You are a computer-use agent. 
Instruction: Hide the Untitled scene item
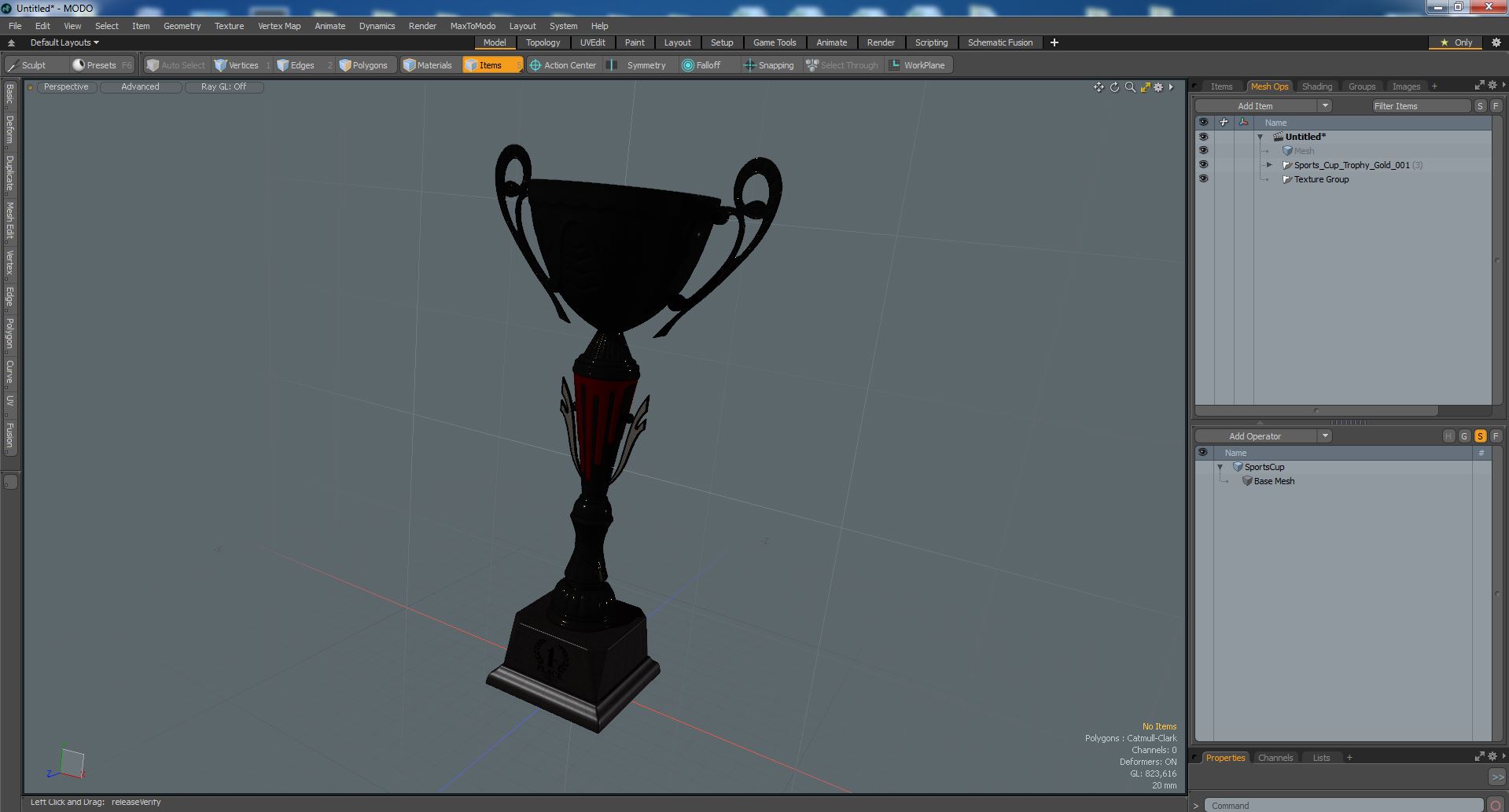(1203, 137)
